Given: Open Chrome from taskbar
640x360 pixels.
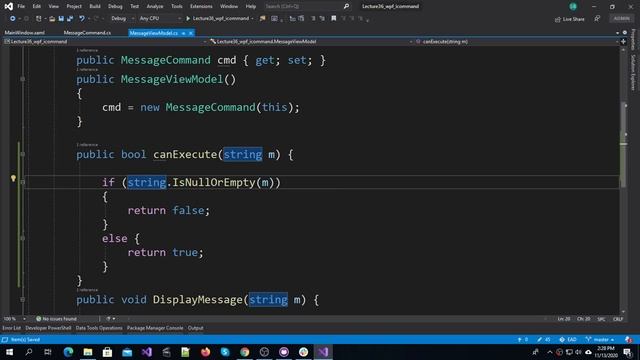Looking at the screenshot, I should pos(244,352).
